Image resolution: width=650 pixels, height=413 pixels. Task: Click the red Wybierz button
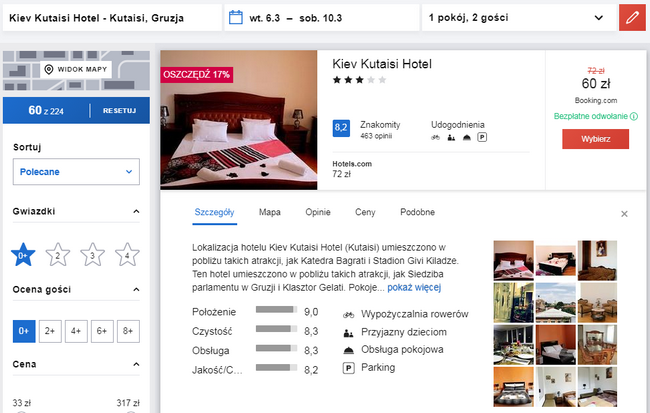pyautogui.click(x=595, y=139)
